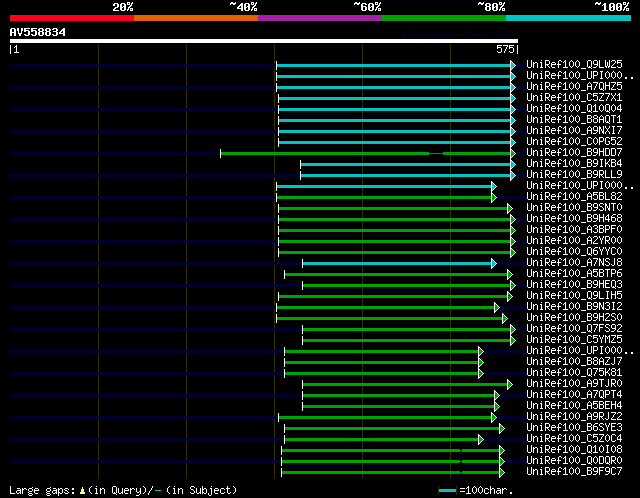Click the green ~80% identity legend segment
Screen dimensions: 640x498
pos(444,18)
